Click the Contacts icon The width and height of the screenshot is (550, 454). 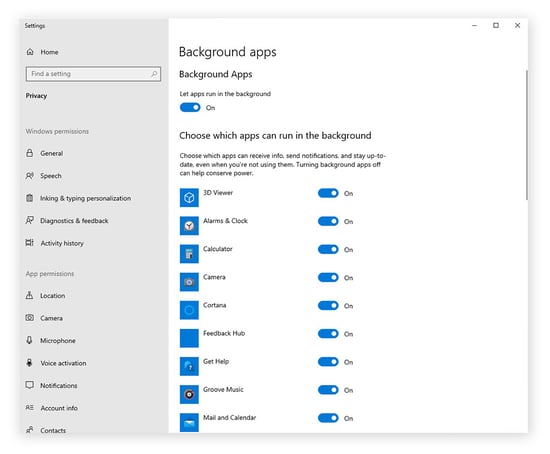(30, 430)
